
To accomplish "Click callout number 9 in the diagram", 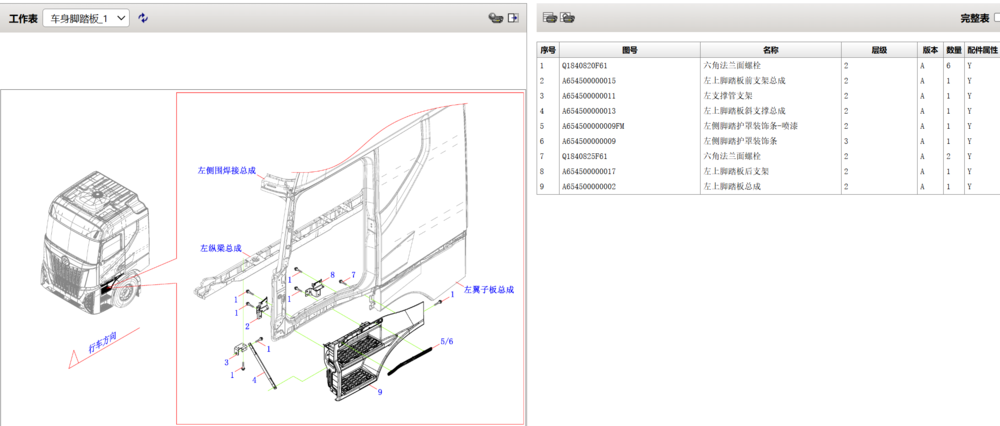I will tap(380, 392).
